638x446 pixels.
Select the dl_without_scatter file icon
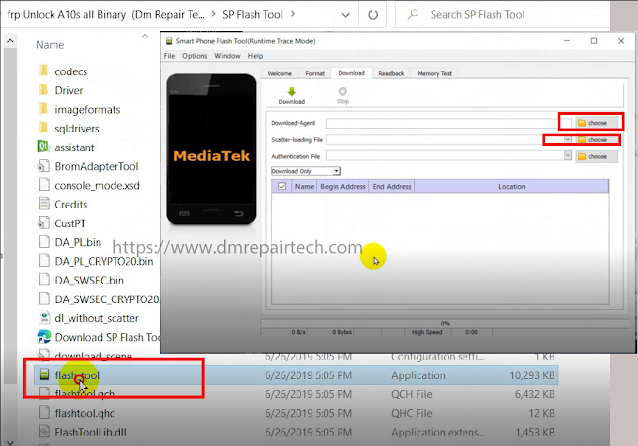tap(44, 317)
